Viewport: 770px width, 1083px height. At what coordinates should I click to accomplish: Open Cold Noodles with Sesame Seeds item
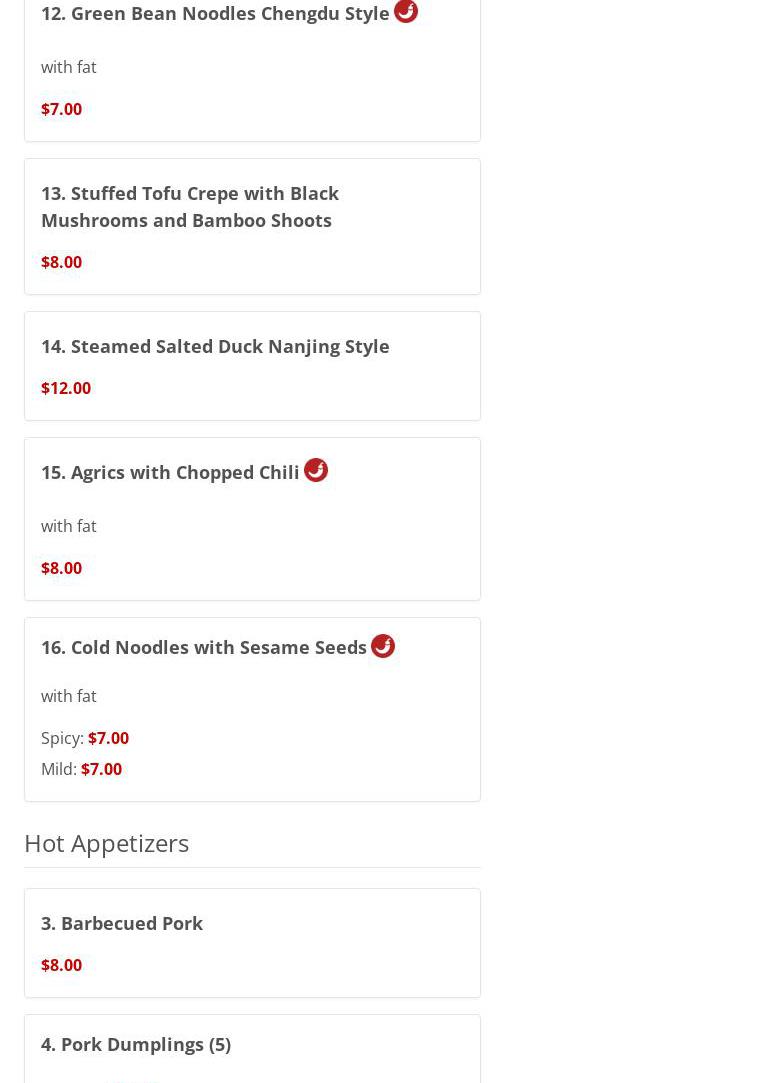coord(204,647)
